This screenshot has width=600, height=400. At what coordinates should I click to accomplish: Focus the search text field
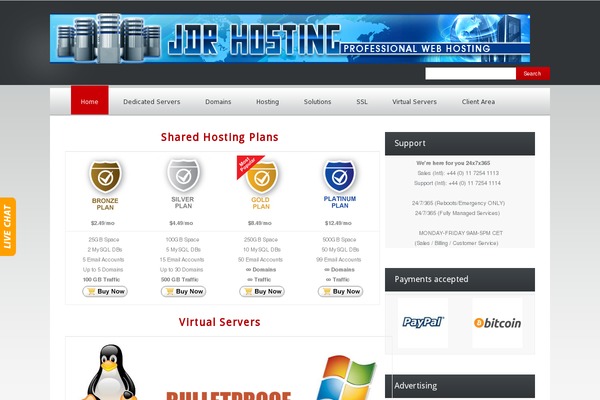pos(471,73)
